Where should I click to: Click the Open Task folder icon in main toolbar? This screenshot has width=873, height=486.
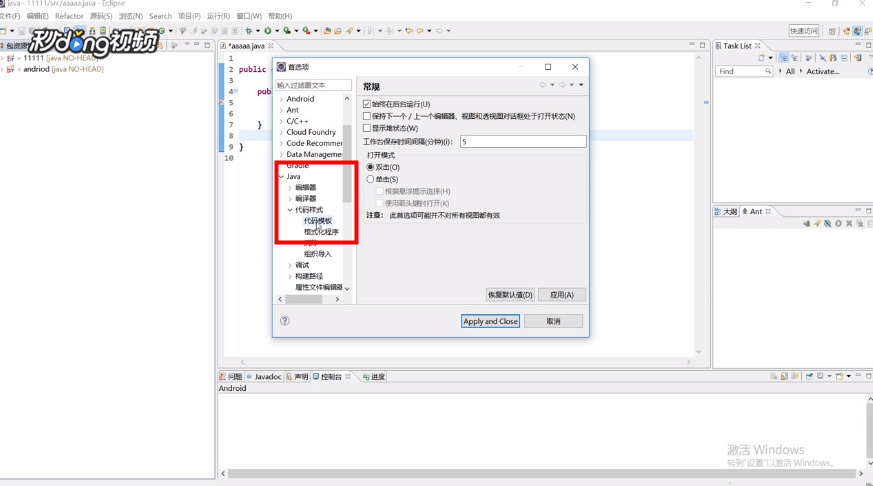point(338,31)
